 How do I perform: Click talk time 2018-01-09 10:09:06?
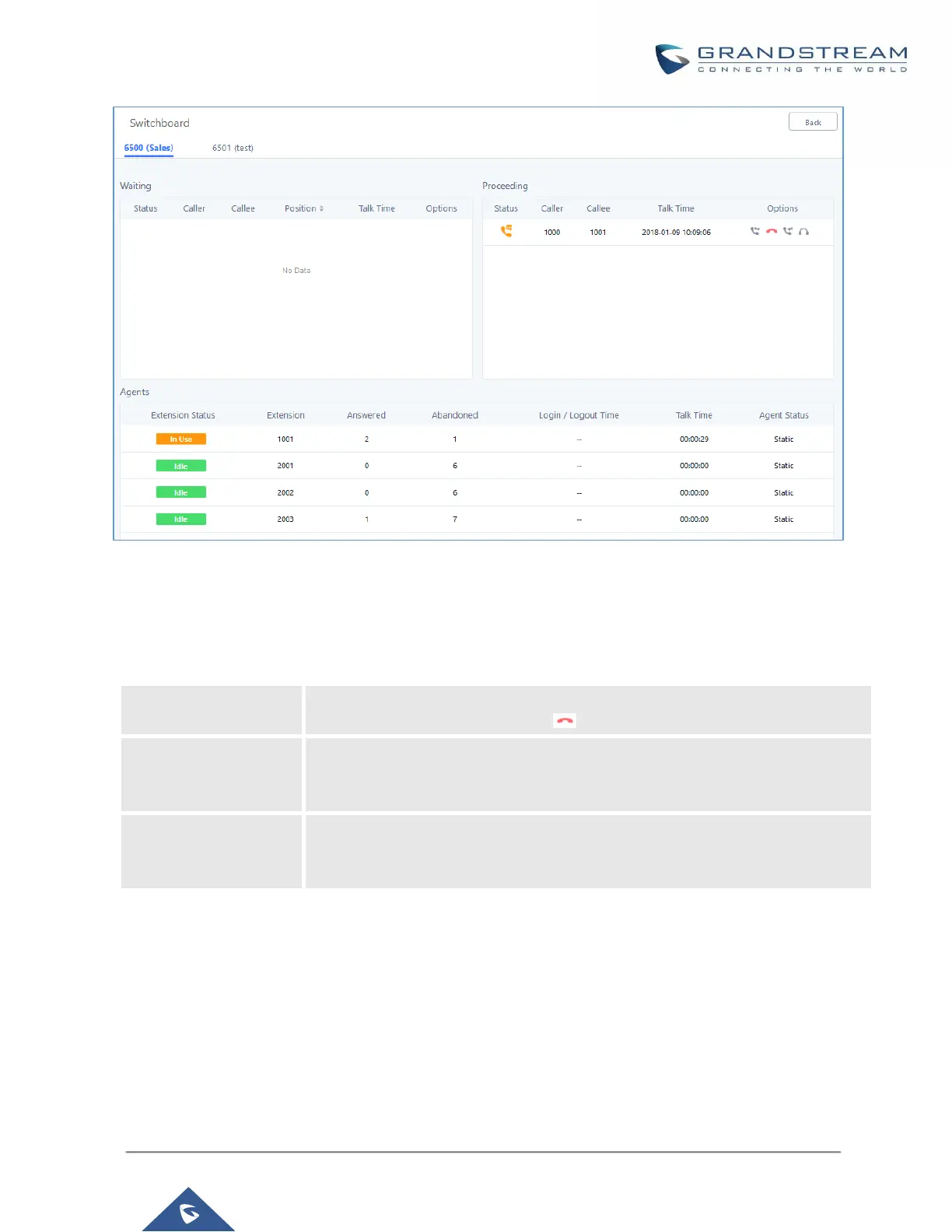(x=676, y=233)
